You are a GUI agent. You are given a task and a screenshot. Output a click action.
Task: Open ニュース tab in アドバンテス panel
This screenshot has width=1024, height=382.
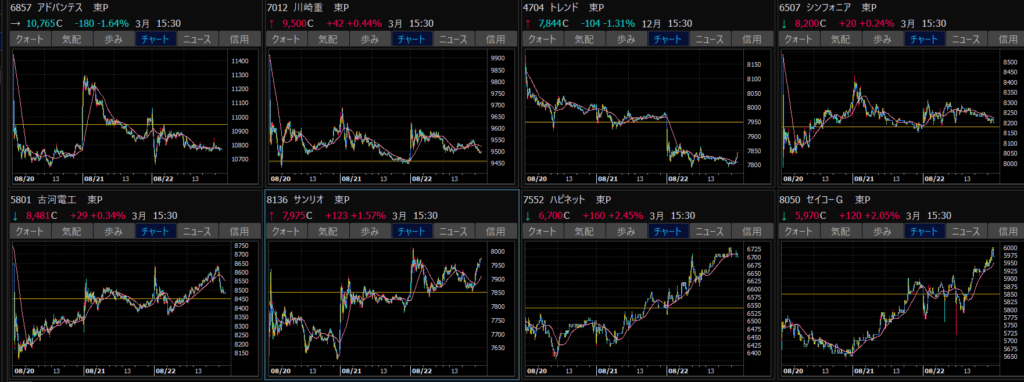[197, 39]
